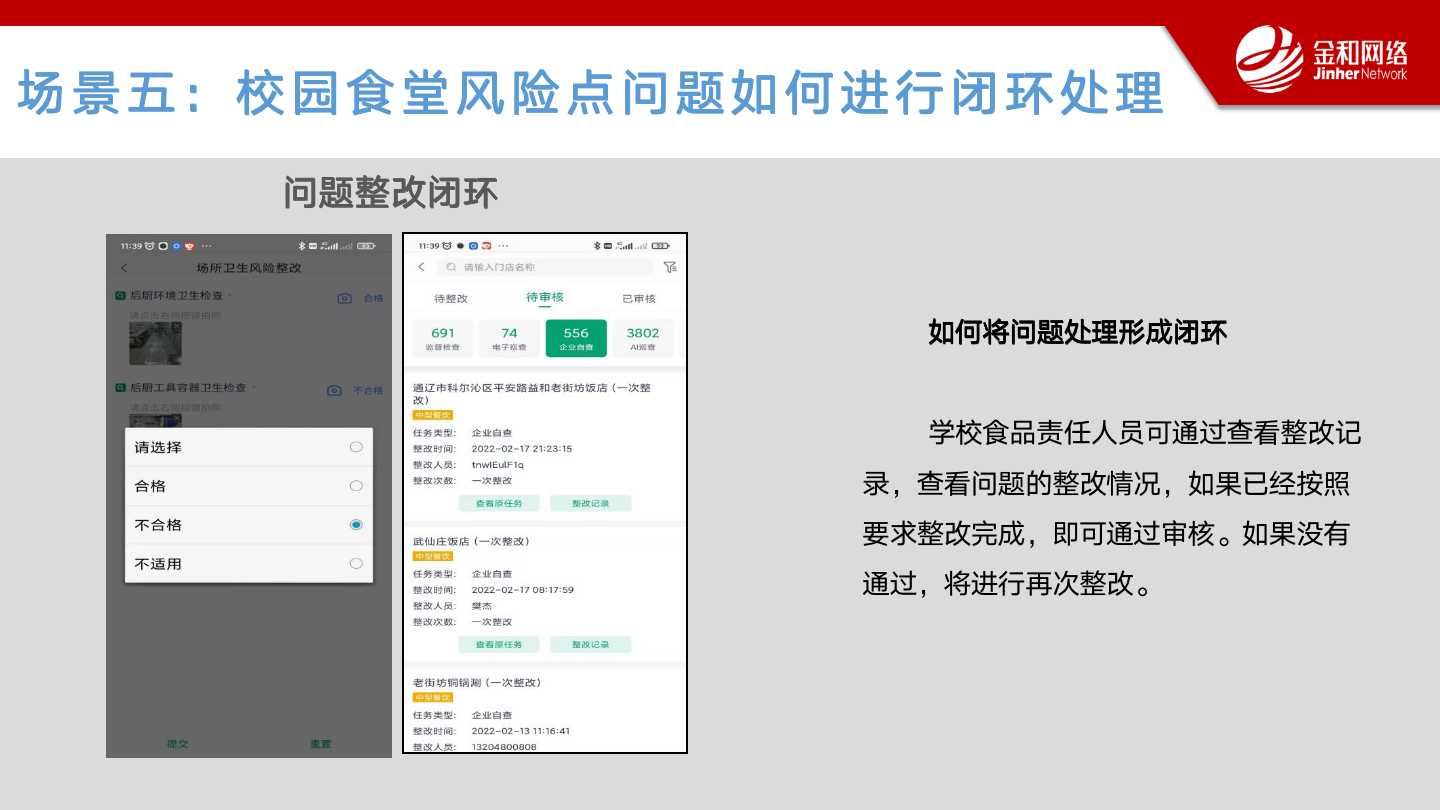Open the filter funnel icon

click(x=670, y=267)
